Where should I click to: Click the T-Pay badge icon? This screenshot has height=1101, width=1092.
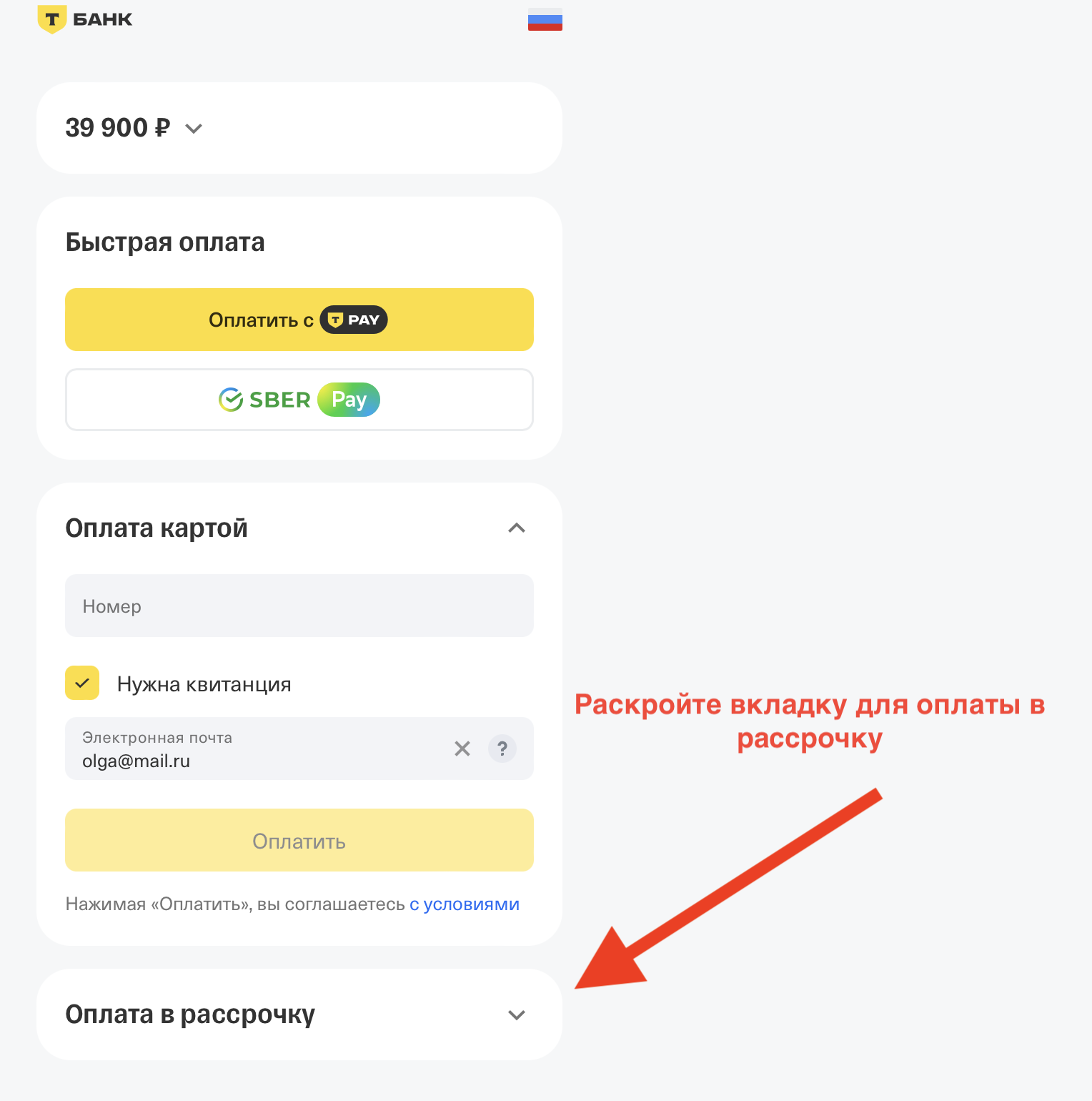click(354, 320)
